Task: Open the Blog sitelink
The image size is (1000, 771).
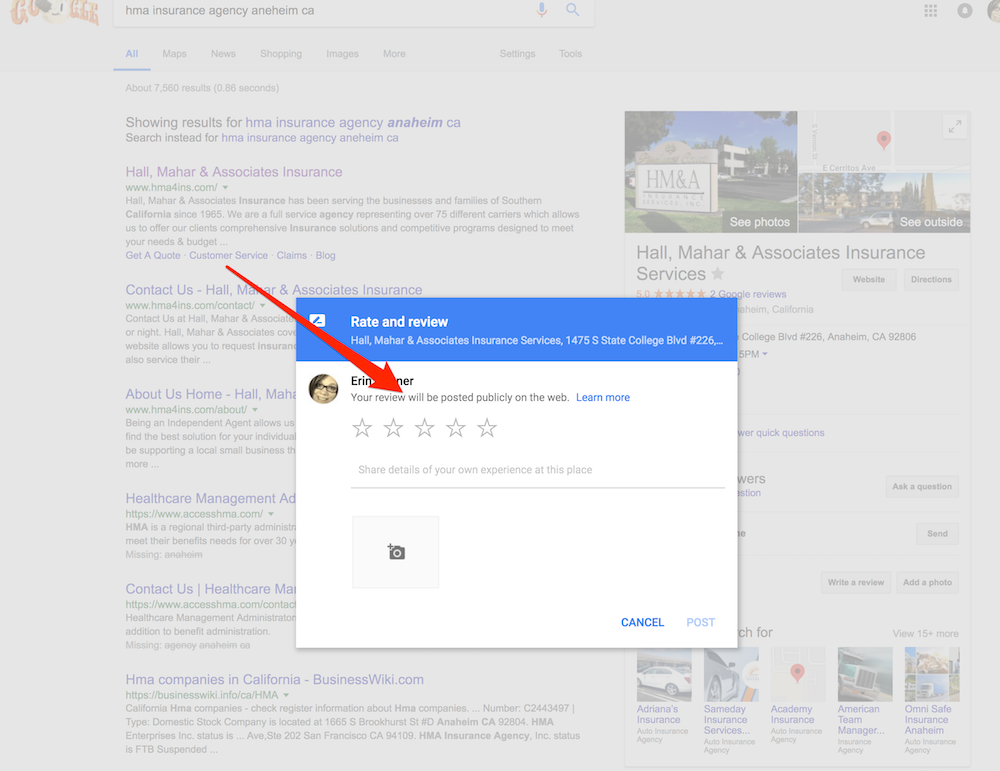Action: 325,255
